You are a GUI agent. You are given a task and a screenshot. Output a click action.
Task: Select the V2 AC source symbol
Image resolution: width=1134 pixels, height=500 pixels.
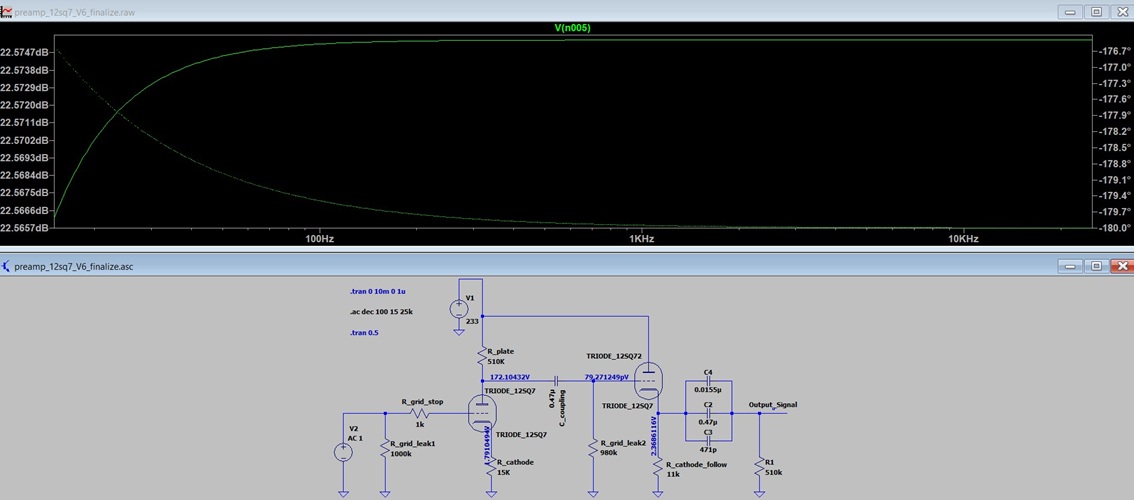coord(343,451)
